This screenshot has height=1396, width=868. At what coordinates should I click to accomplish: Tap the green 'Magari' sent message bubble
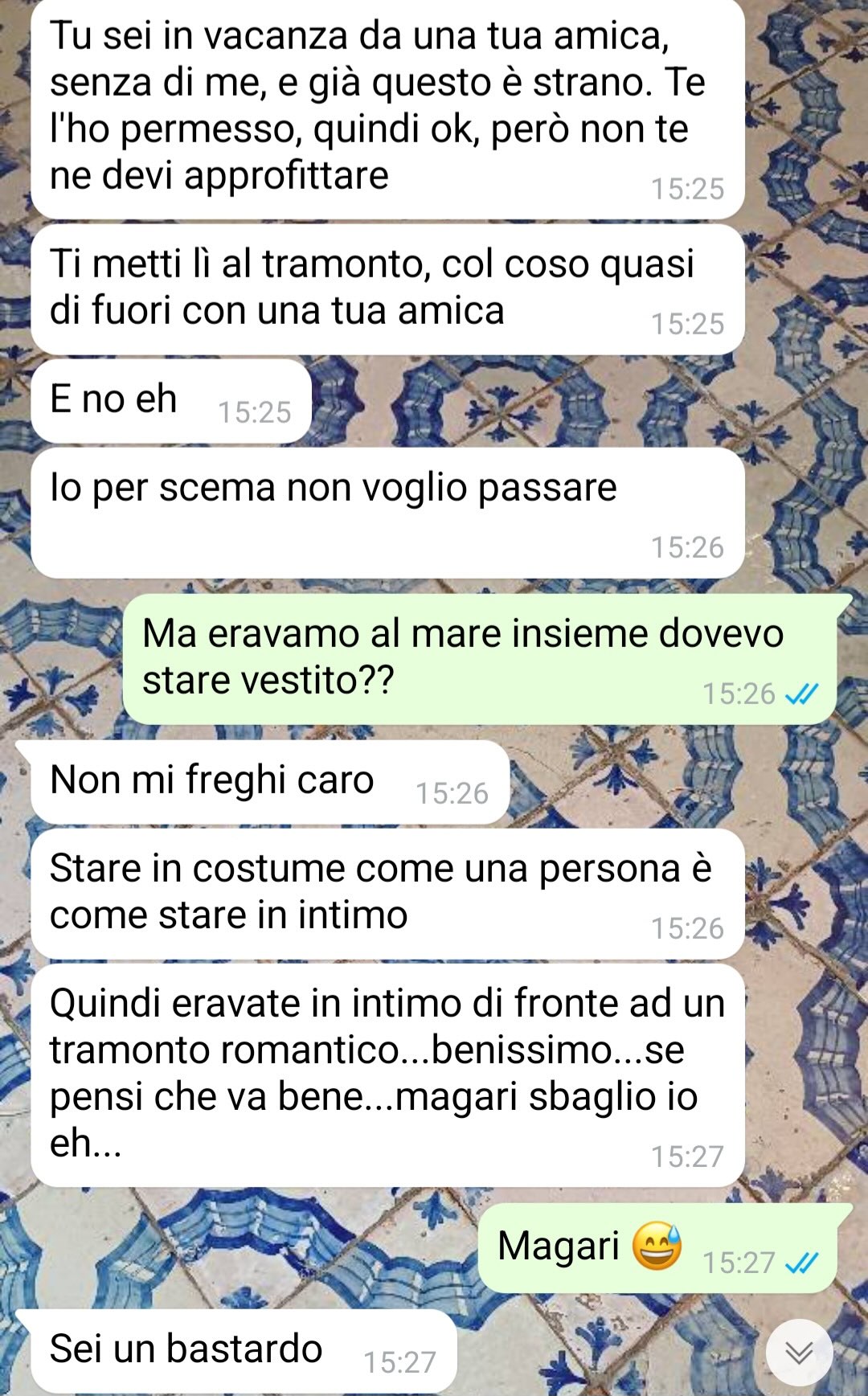click(x=657, y=1248)
